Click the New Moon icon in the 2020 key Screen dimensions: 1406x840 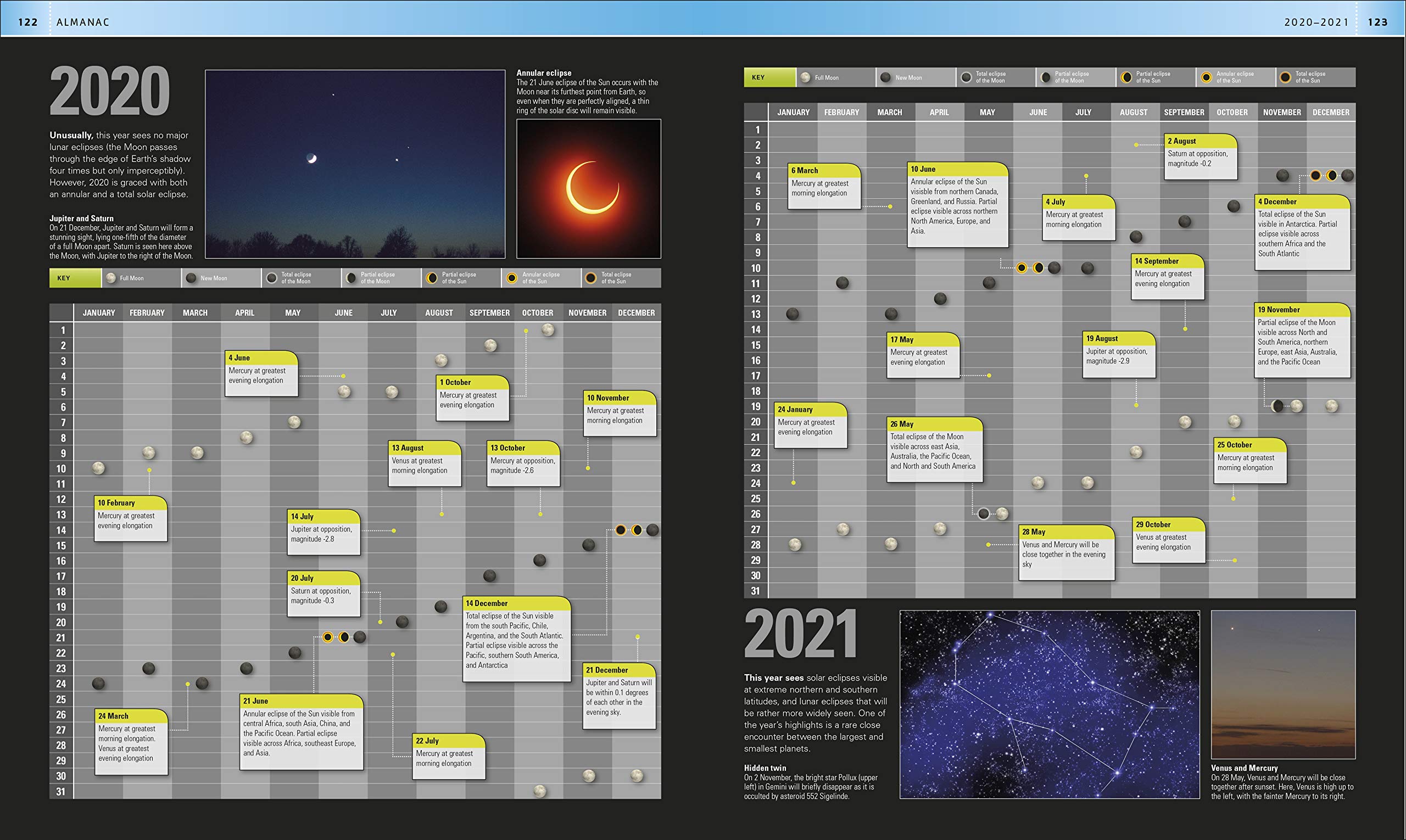point(191,278)
